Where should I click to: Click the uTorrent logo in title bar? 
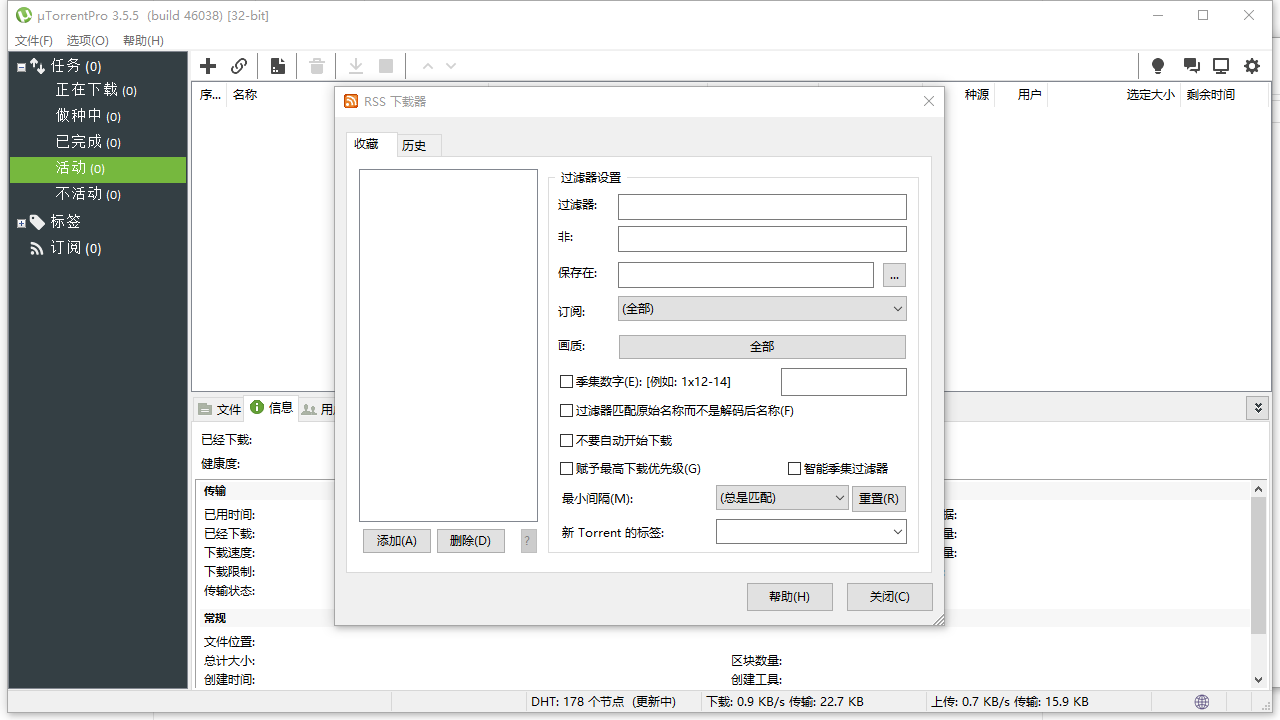click(x=23, y=15)
